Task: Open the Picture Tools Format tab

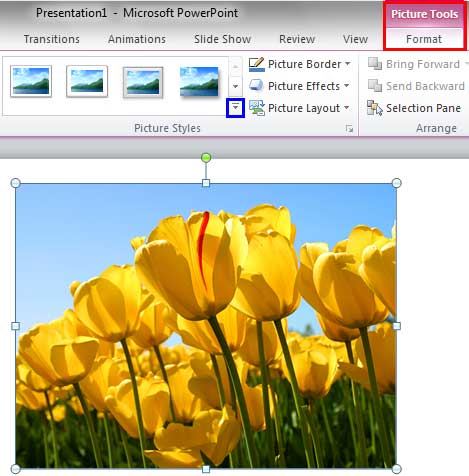Action: pos(424,39)
